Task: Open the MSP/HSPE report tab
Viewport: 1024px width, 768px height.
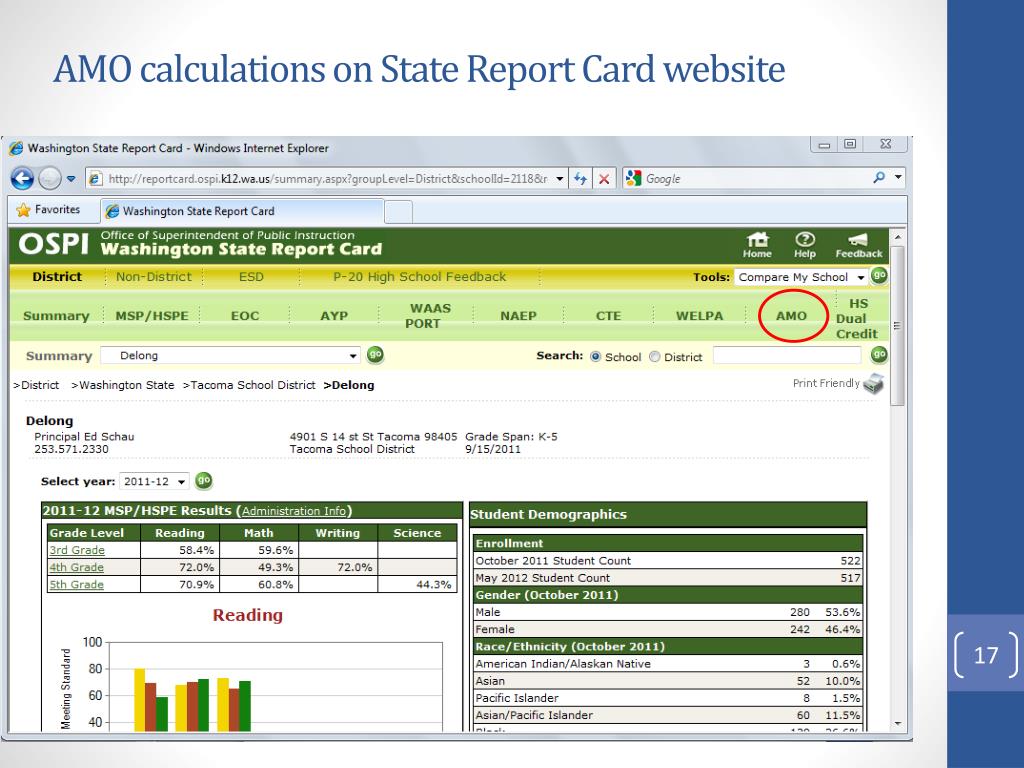Action: pyautogui.click(x=152, y=316)
